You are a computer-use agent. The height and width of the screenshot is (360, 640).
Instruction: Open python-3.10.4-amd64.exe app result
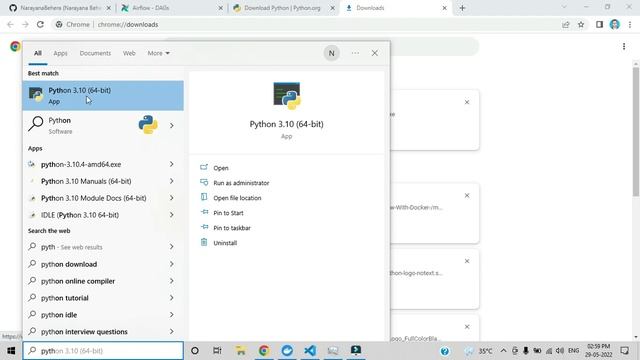95,164
